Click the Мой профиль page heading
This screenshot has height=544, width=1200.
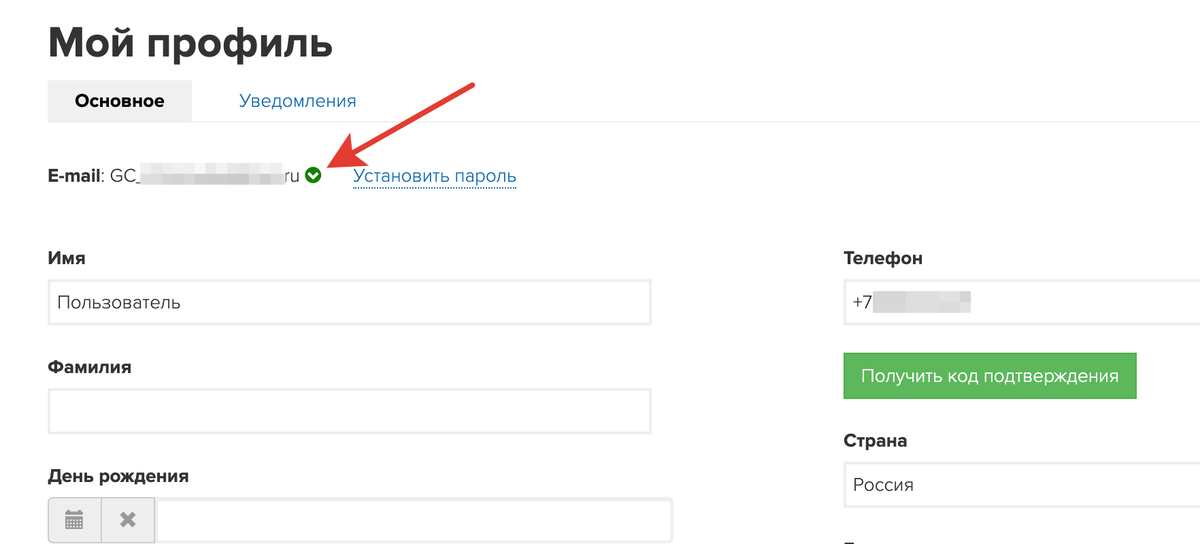[190, 44]
